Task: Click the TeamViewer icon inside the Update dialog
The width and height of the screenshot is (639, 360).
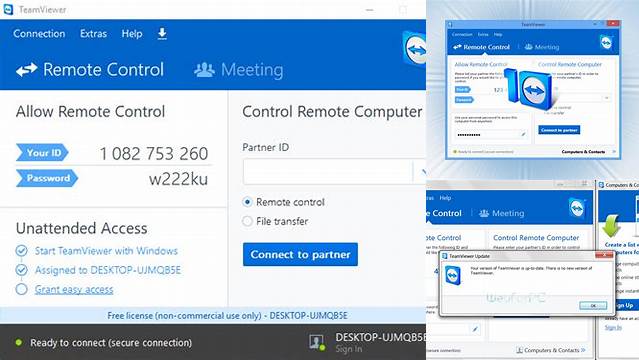Action: [453, 275]
